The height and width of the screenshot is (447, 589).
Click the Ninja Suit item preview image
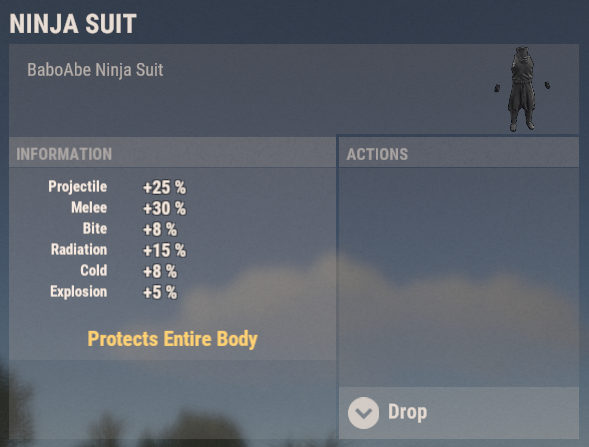point(522,89)
